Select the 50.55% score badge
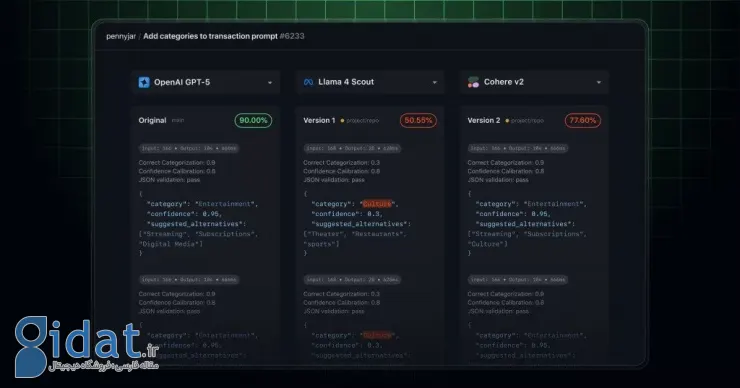The width and height of the screenshot is (740, 388). (418, 120)
